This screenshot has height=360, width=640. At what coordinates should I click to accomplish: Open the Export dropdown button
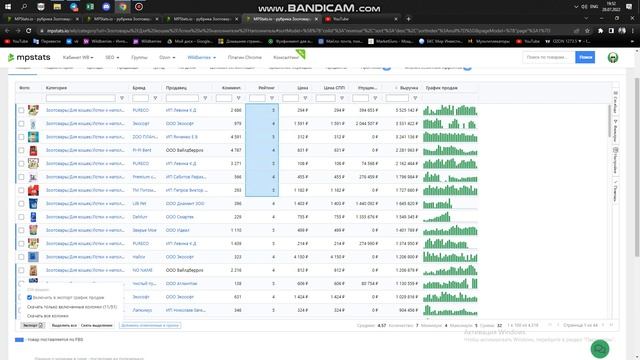point(33,326)
